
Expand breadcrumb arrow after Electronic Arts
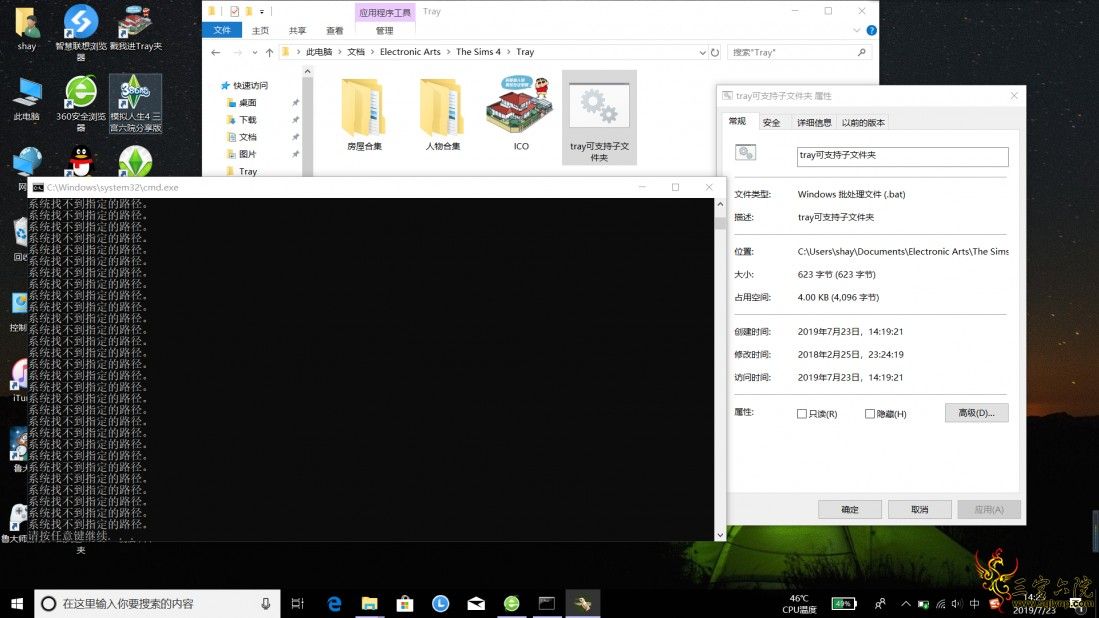(x=449, y=52)
